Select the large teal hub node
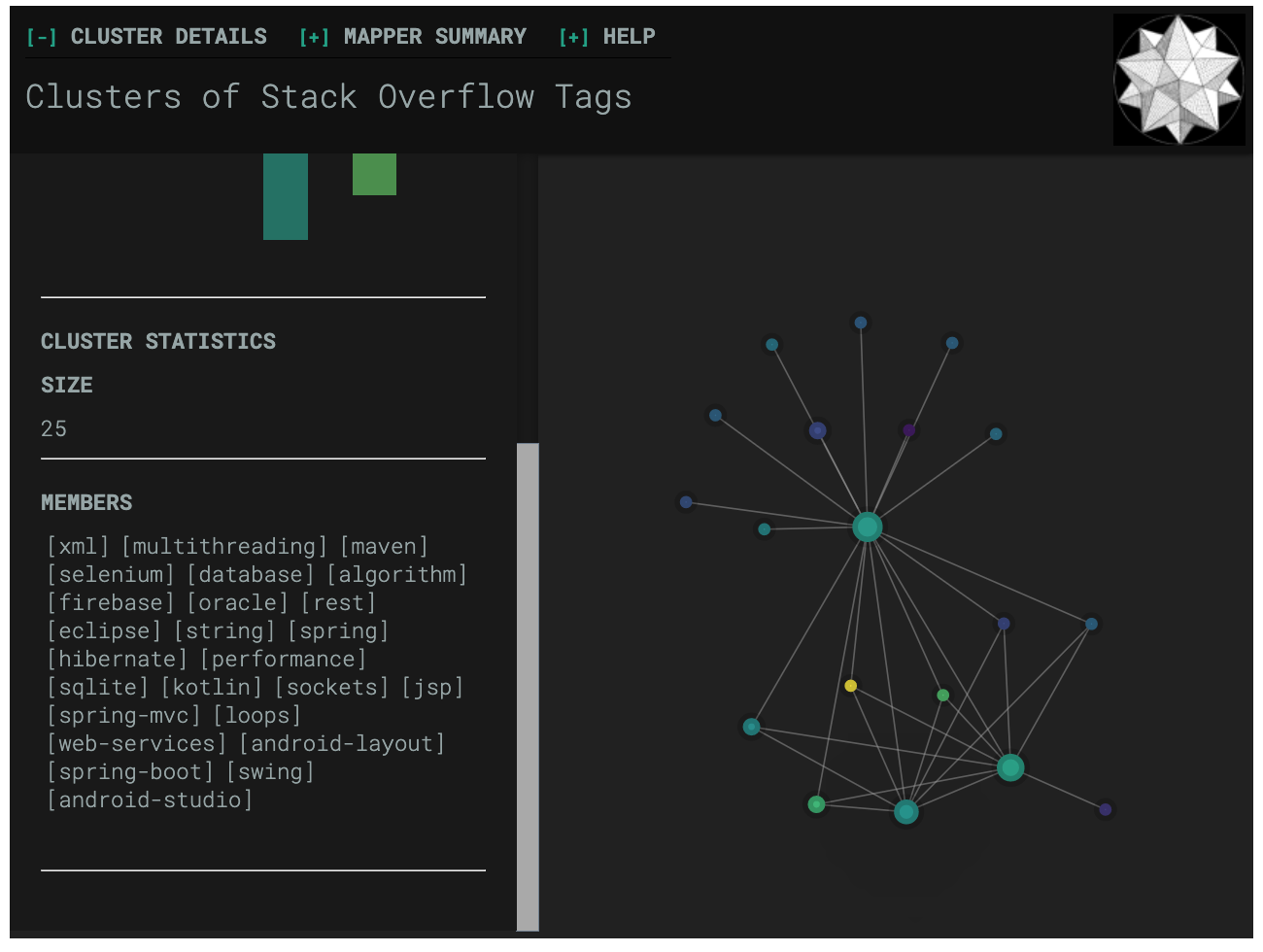The width and height of the screenshot is (1263, 952). [866, 527]
